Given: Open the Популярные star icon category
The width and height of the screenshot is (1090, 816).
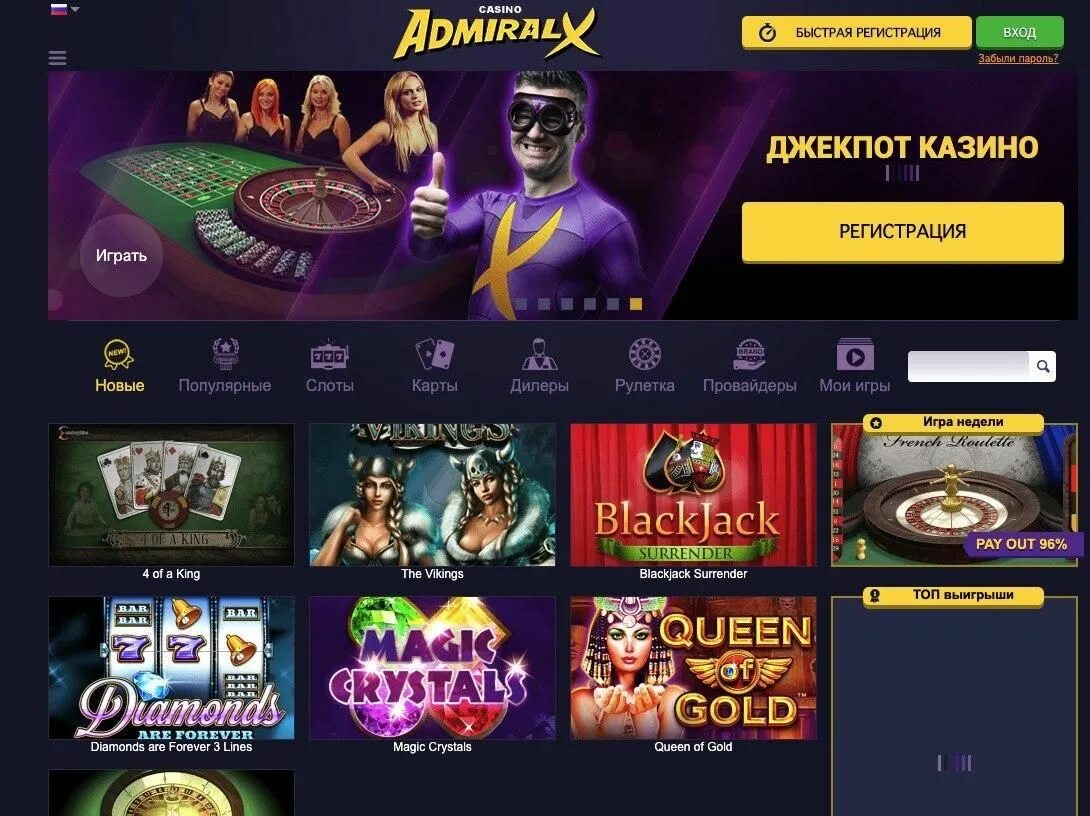Looking at the screenshot, I should click(225, 354).
